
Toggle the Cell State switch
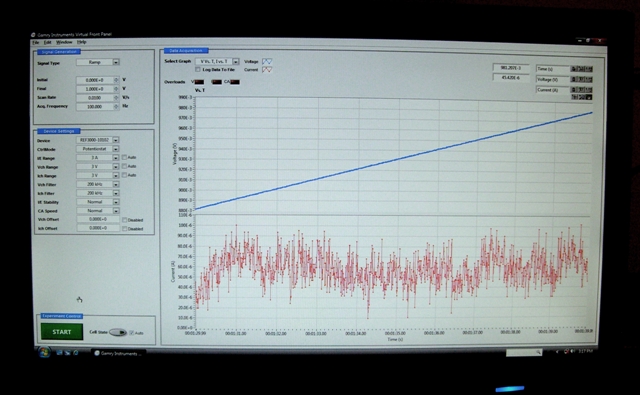118,333
